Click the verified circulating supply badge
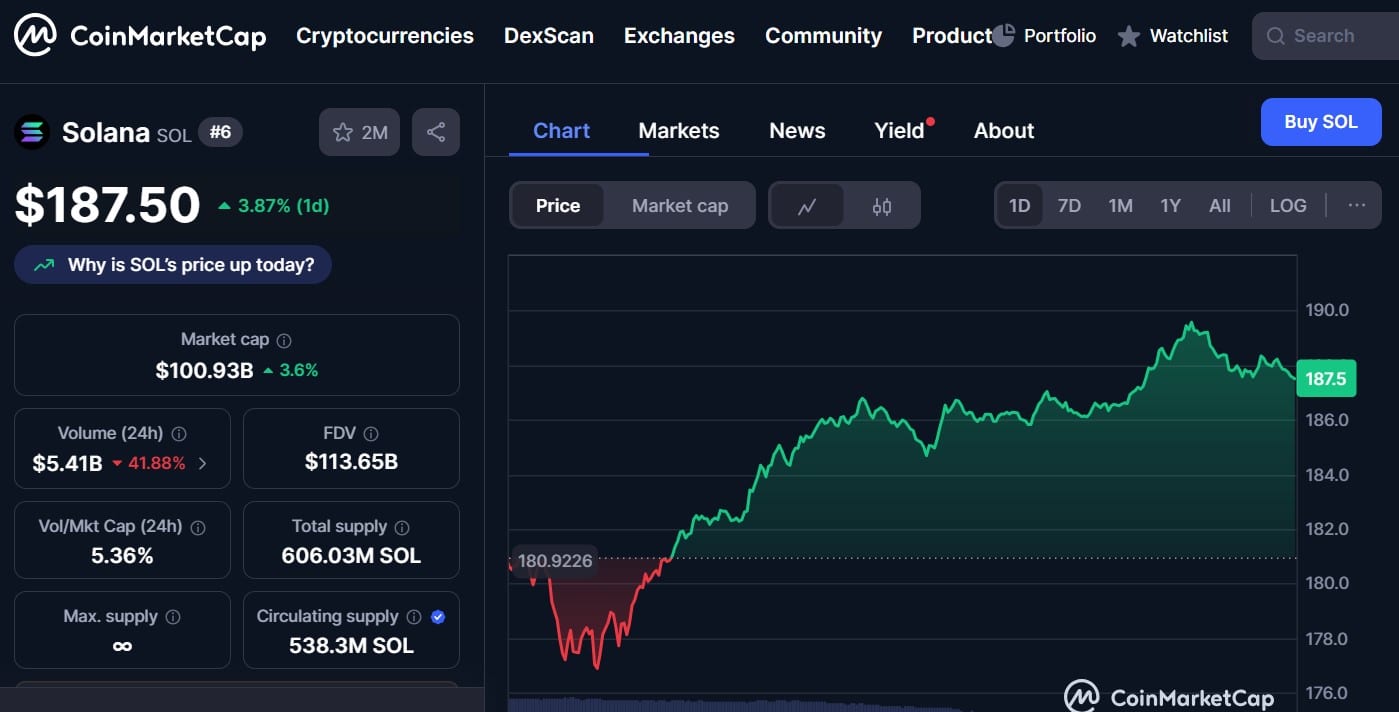This screenshot has height=712, width=1399. (x=437, y=617)
